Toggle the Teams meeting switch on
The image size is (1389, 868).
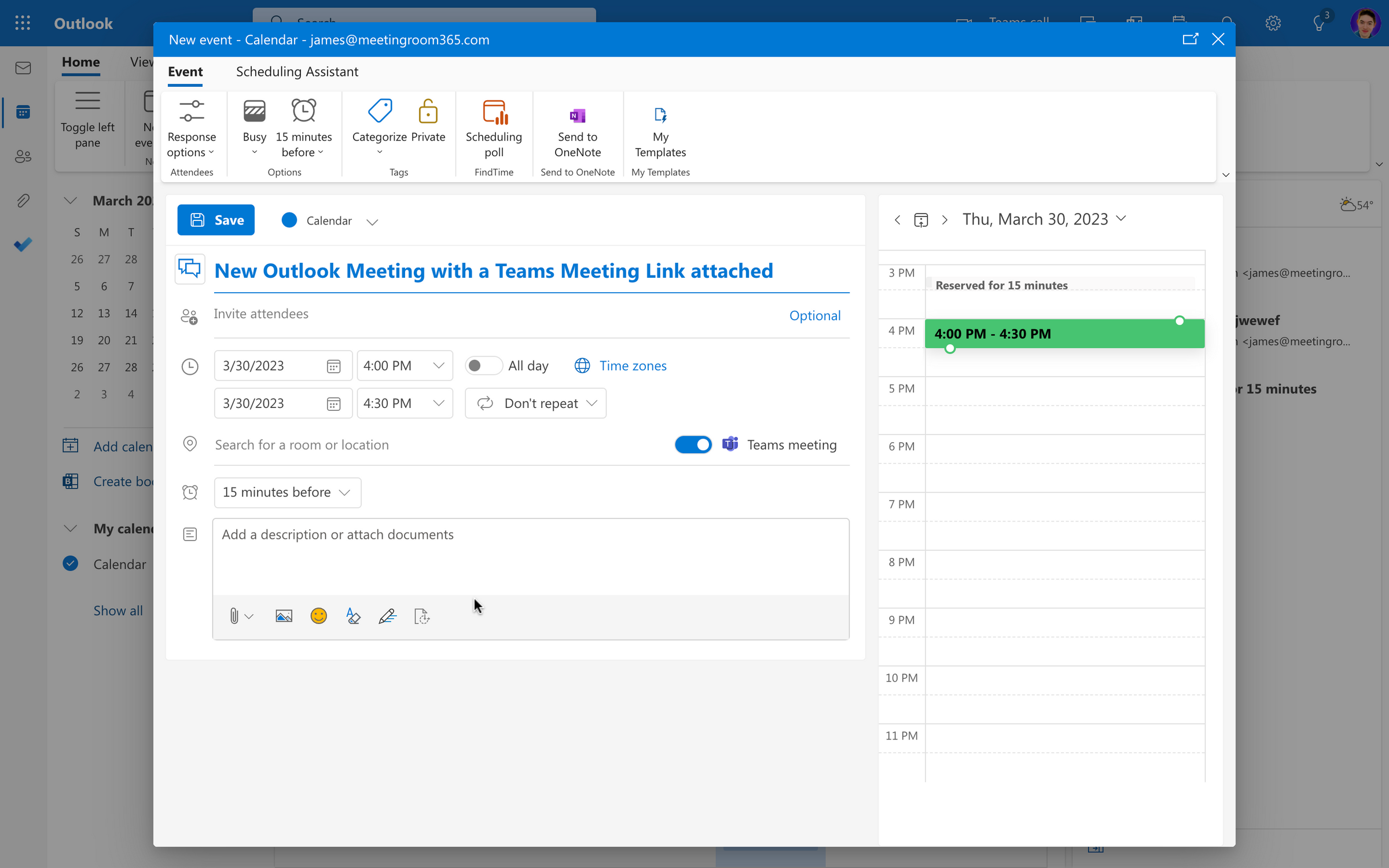tap(693, 444)
